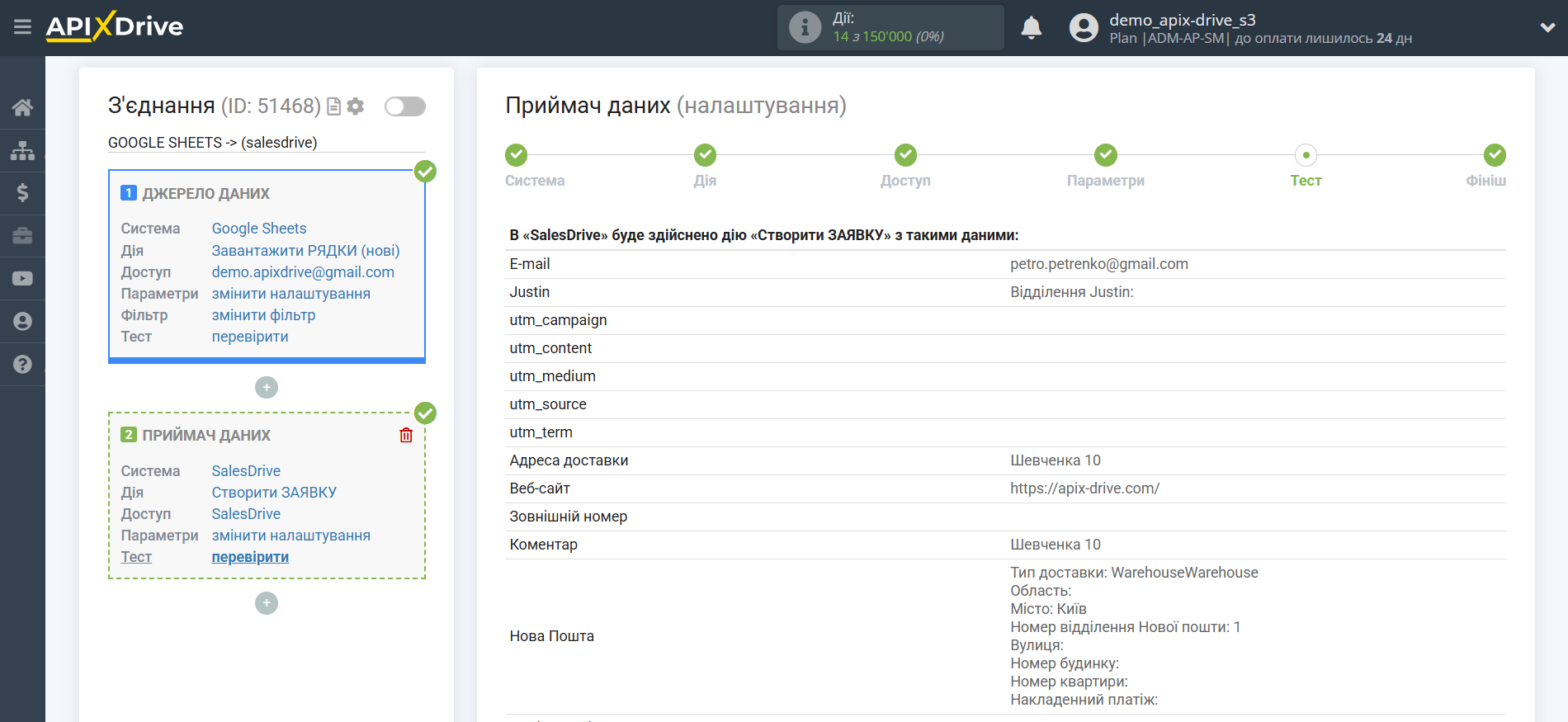Open user profile icon in sidebar

point(22,322)
